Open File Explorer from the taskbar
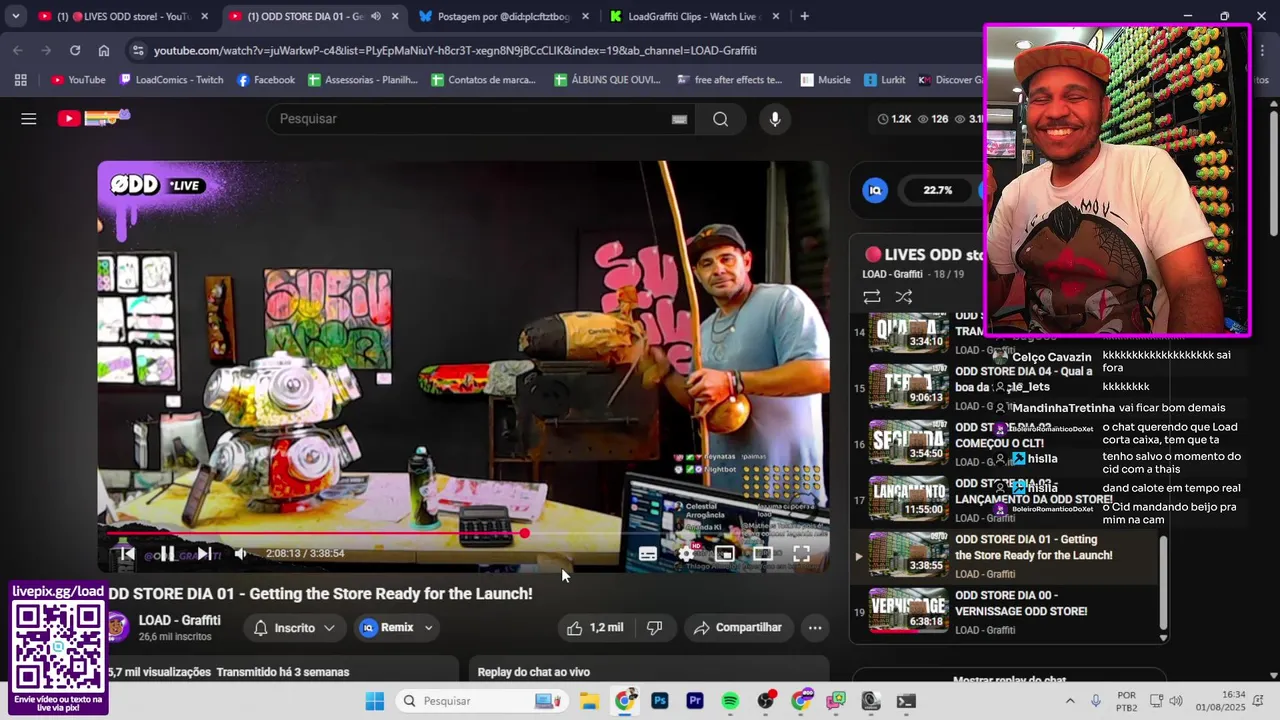1280x720 pixels. click(589, 701)
